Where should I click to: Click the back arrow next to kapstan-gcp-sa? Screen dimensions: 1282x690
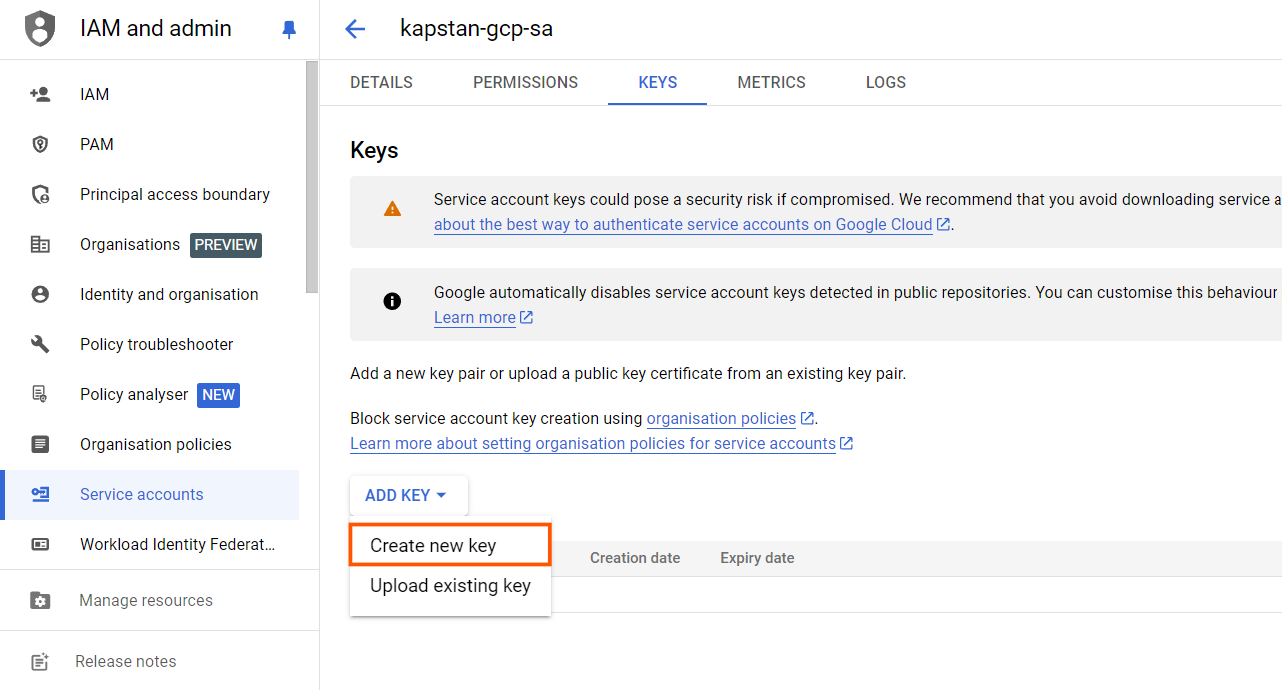point(355,29)
